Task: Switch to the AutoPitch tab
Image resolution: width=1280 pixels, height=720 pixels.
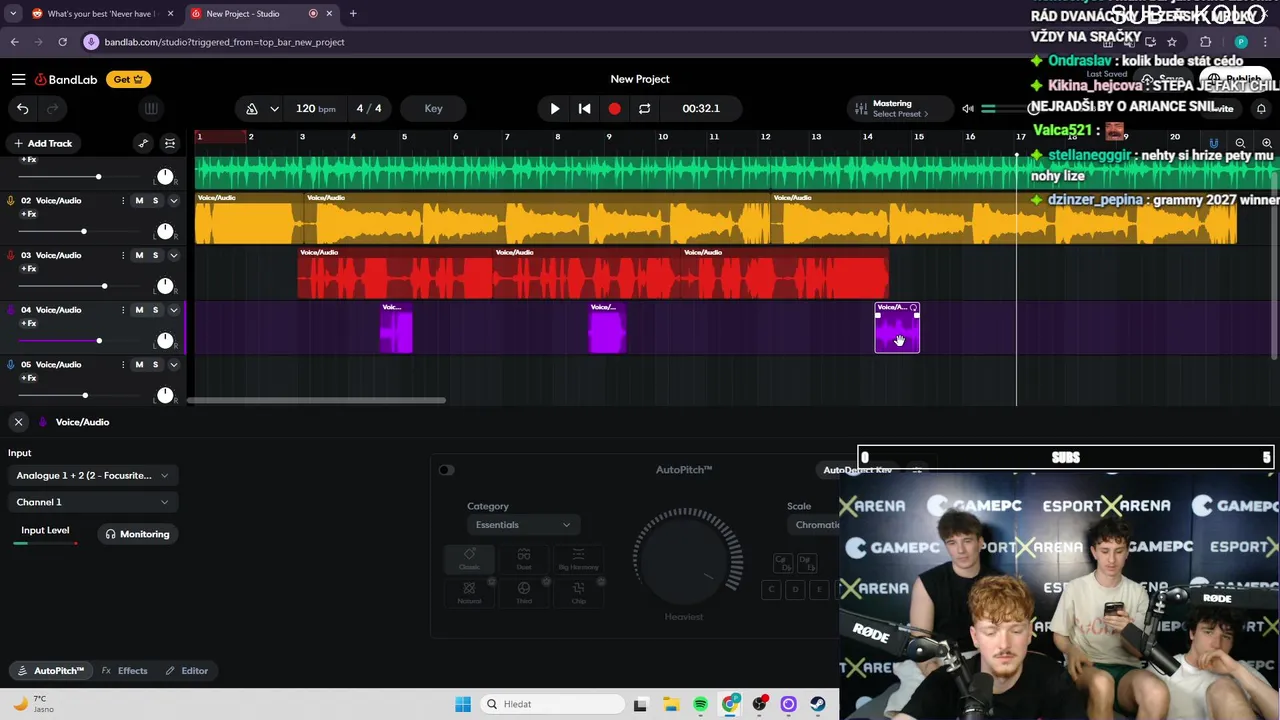Action: [x=50, y=671]
